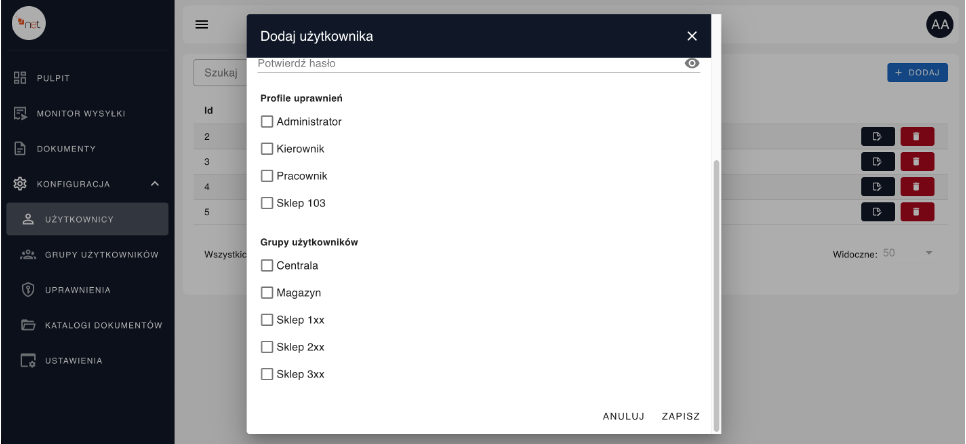This screenshot has width=966, height=444.
Task: Tick the Magazyn group checkbox
Action: [x=267, y=293]
